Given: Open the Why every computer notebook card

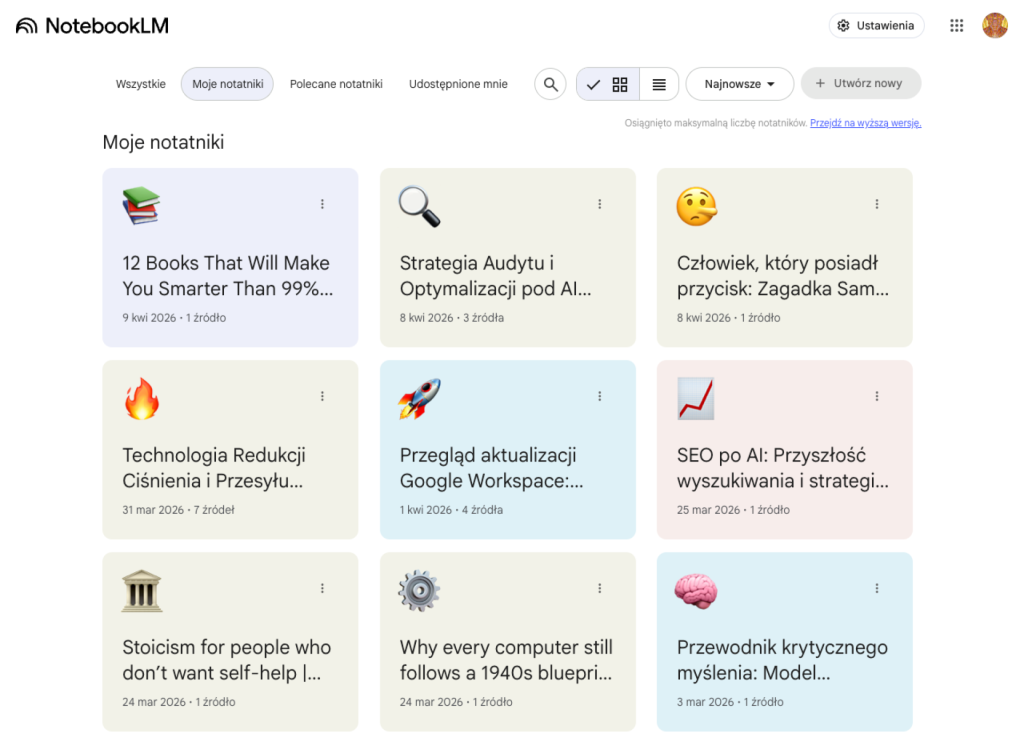Looking at the screenshot, I should tap(507, 660).
